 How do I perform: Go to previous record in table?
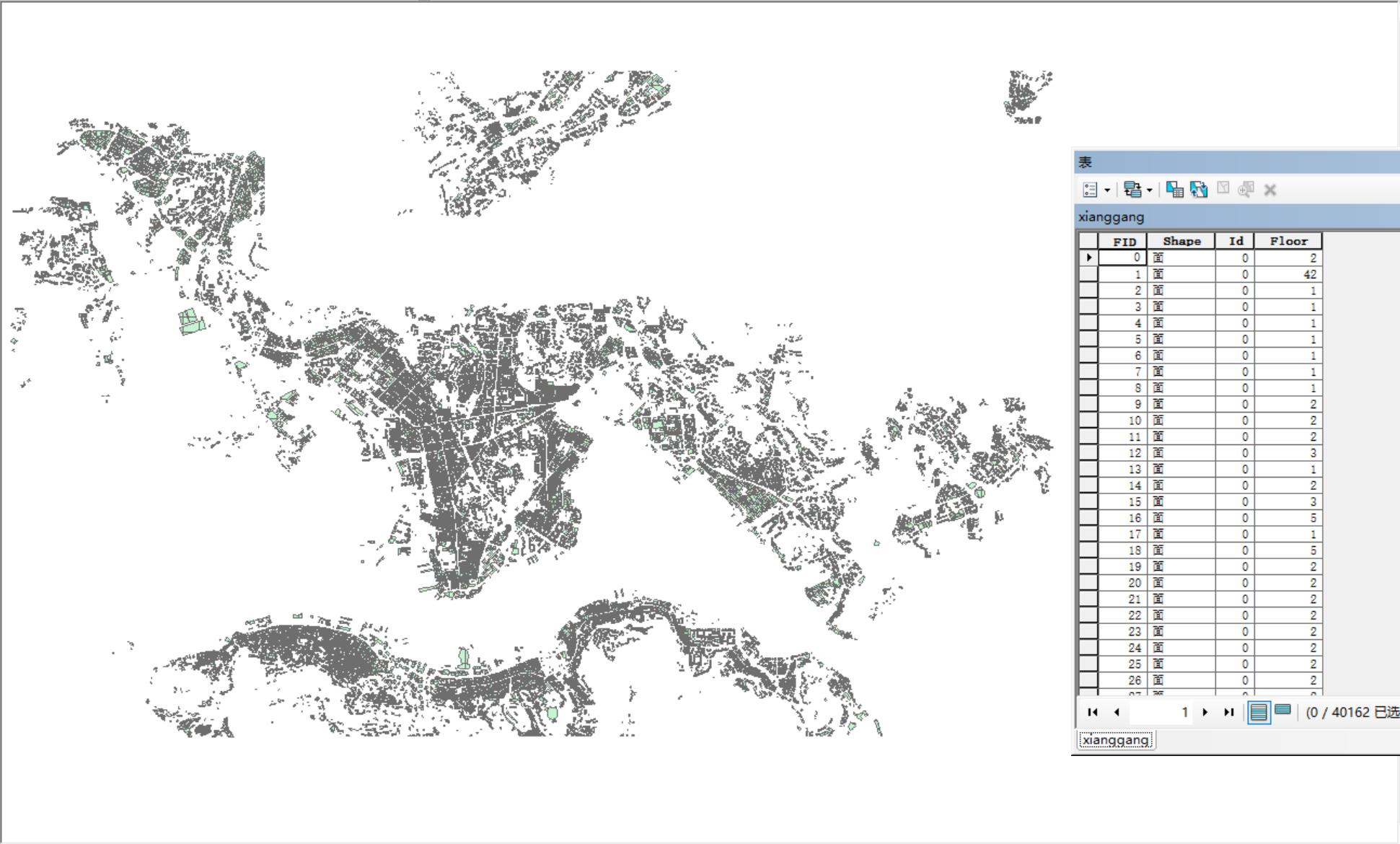pos(1117,712)
